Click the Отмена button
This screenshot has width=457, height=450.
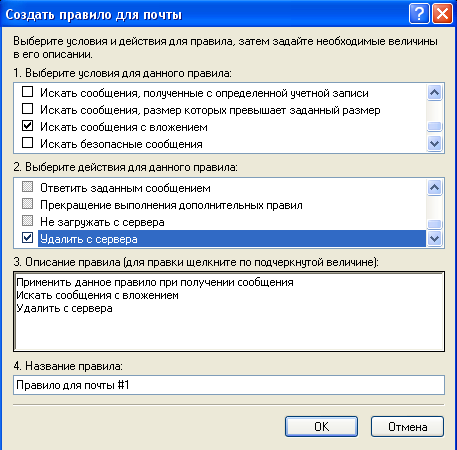coord(407,426)
